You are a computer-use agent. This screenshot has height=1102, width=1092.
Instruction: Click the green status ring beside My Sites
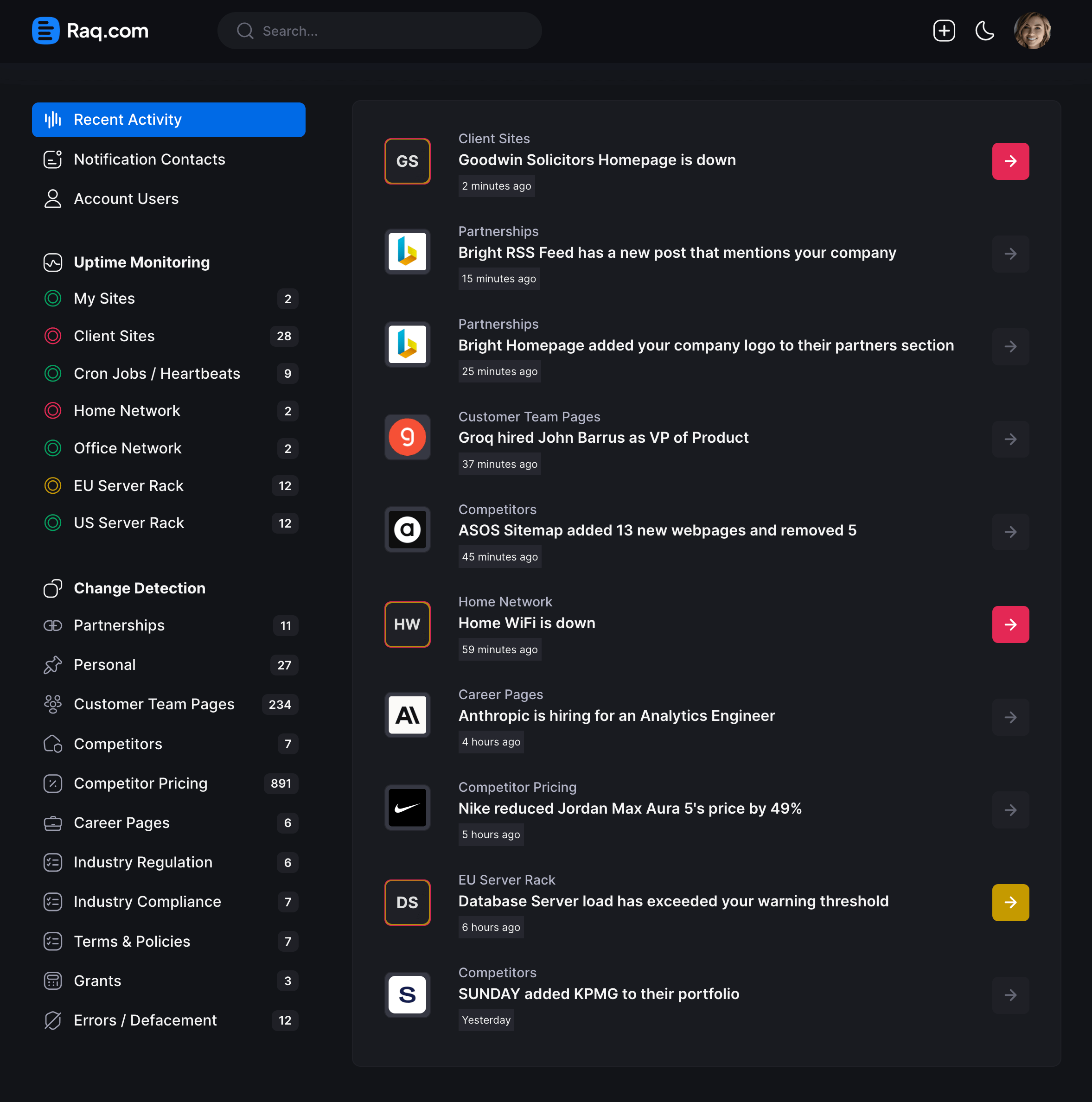[x=52, y=298]
